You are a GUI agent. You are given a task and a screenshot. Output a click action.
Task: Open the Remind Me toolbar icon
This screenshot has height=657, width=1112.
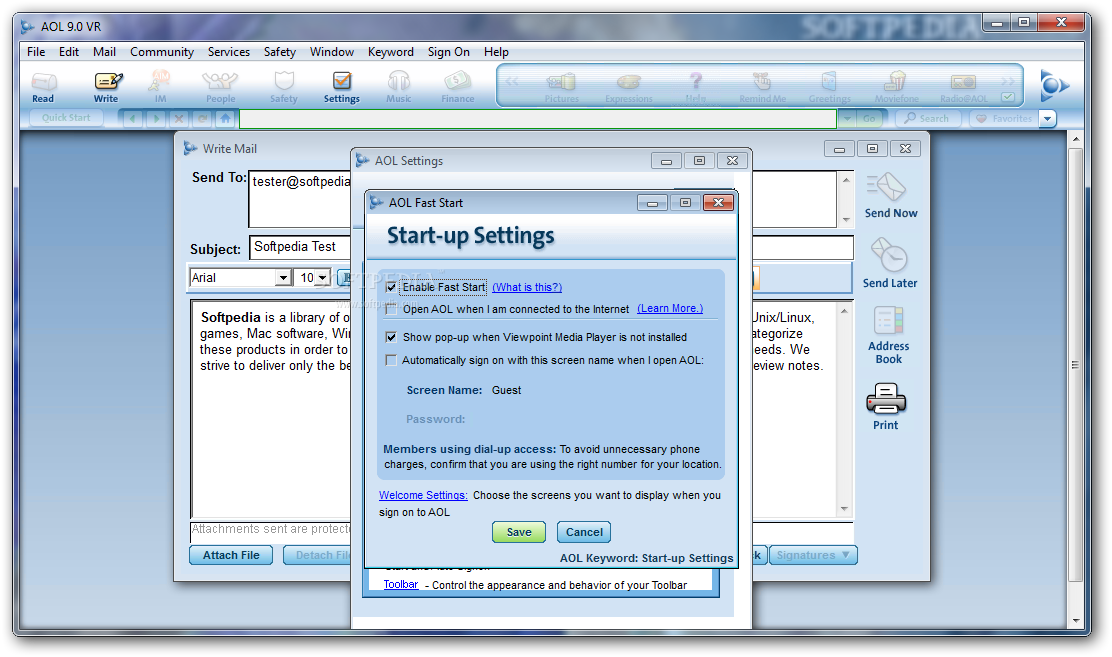point(762,88)
